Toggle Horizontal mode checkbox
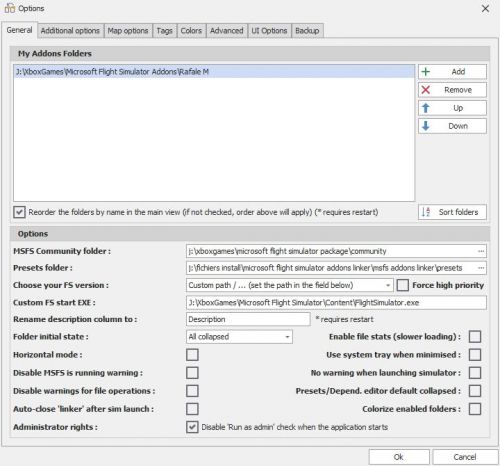 tap(192, 355)
